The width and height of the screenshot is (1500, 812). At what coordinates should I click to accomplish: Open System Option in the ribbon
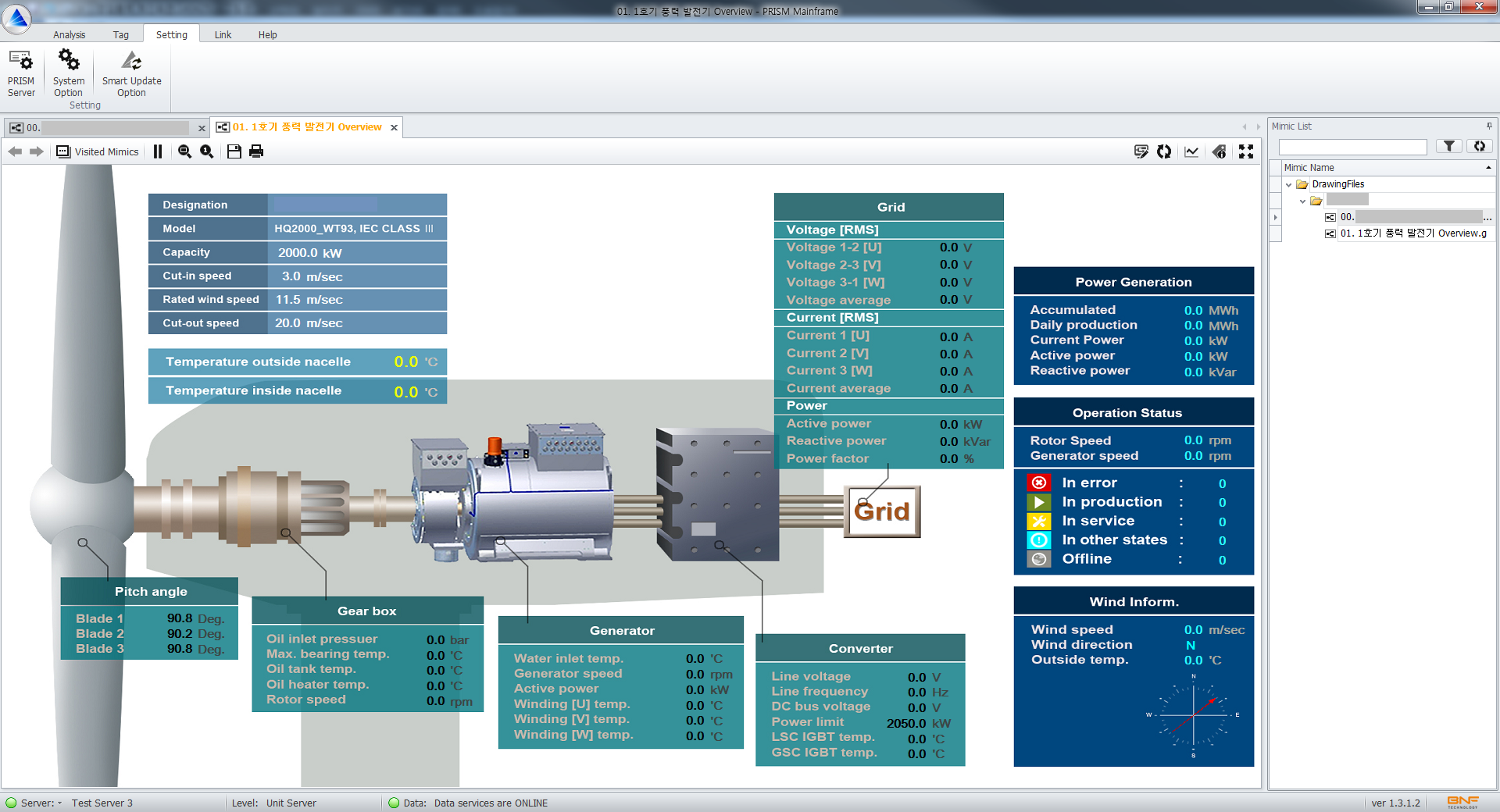tap(69, 73)
